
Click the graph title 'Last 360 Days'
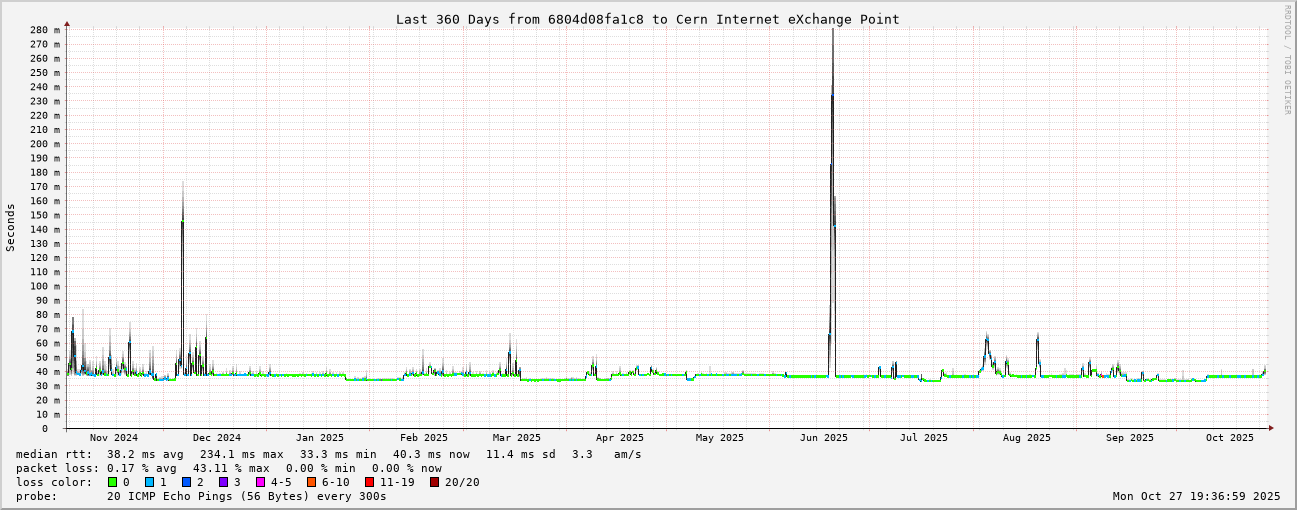coord(647,19)
